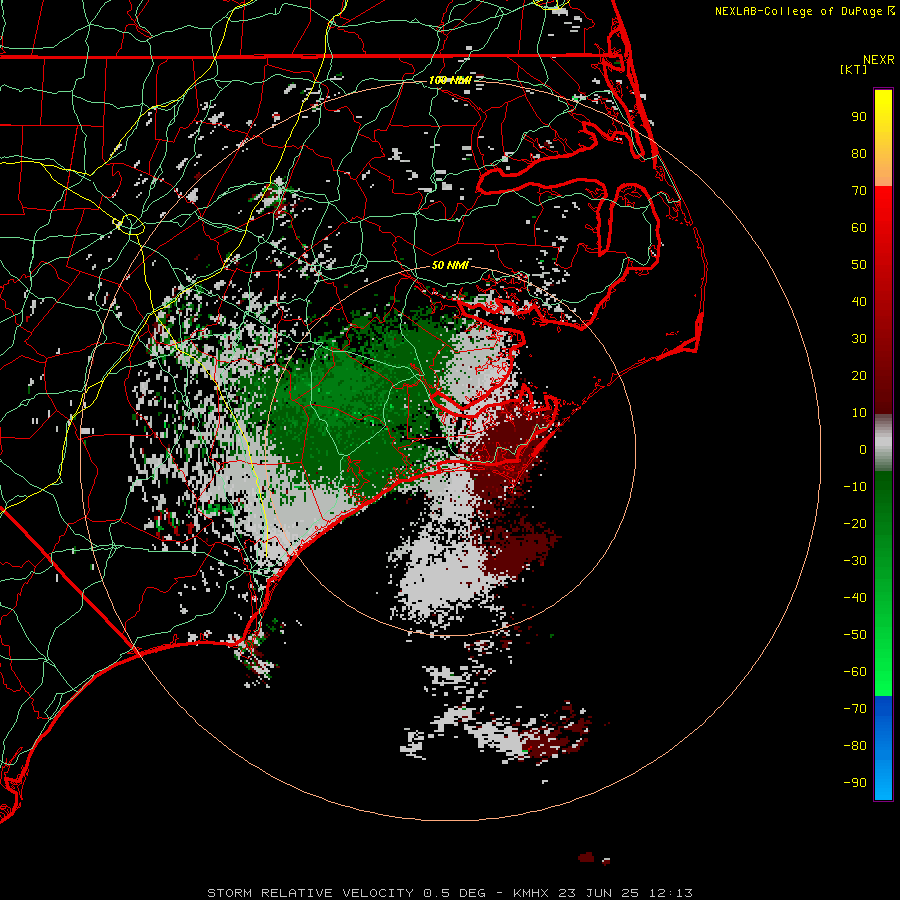The width and height of the screenshot is (900, 900).
Task: Click the -50 value on the velocity scale
Action: 855,634
